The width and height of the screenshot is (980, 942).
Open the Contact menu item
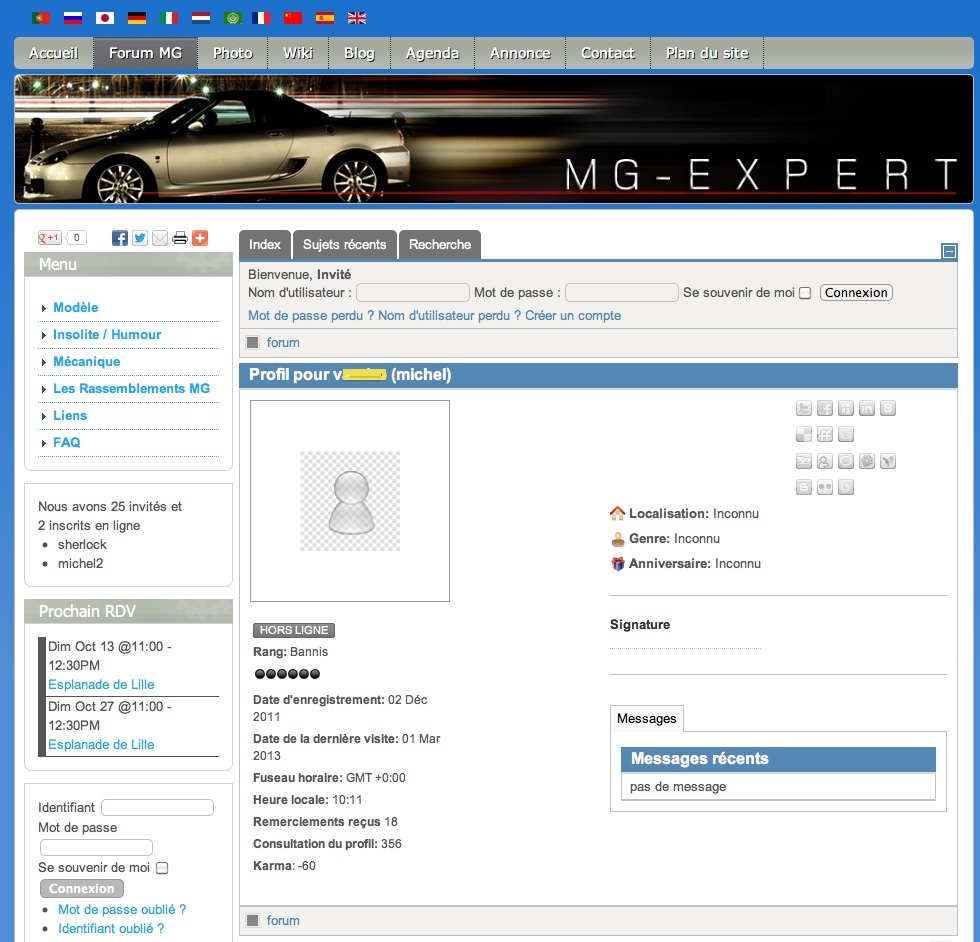coord(608,53)
